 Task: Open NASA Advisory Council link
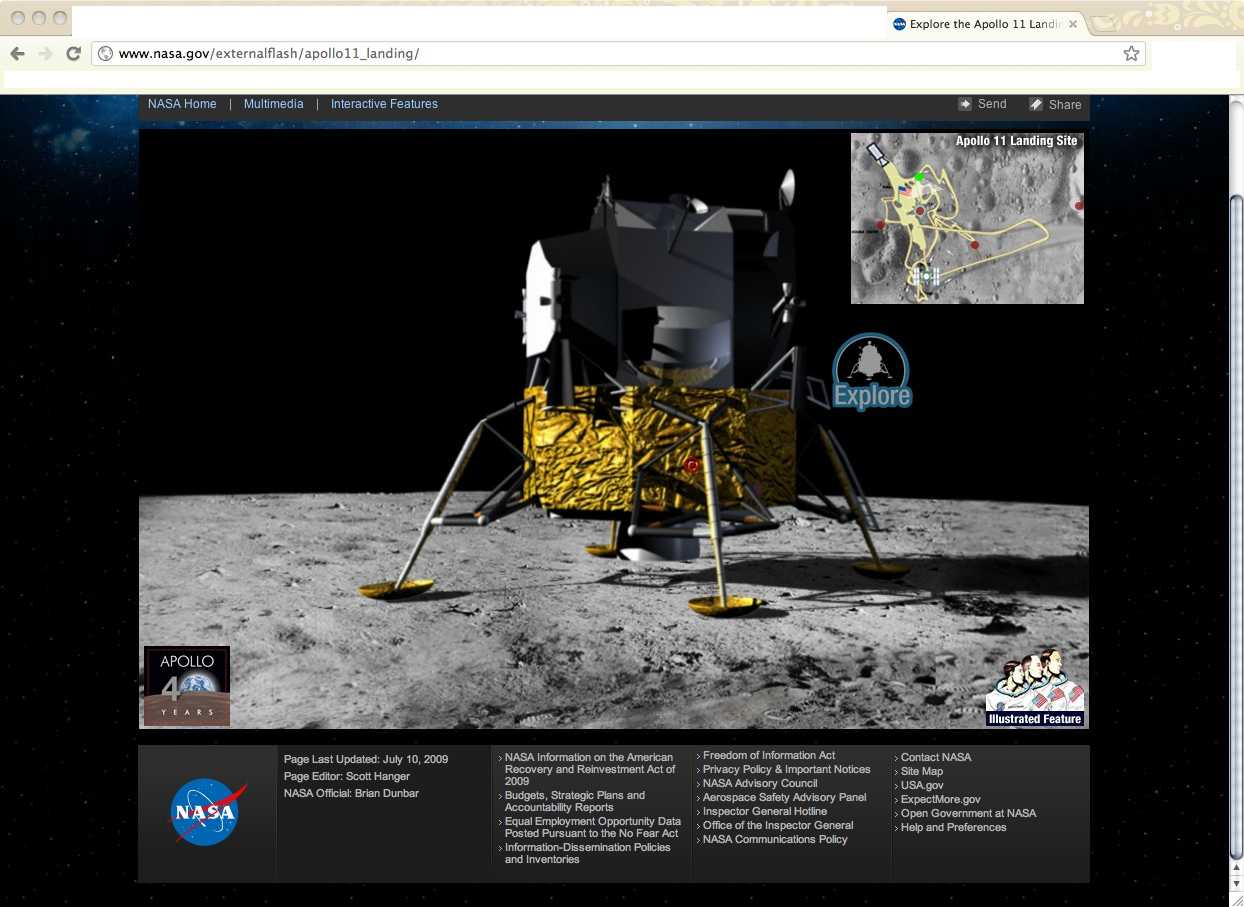tap(760, 783)
